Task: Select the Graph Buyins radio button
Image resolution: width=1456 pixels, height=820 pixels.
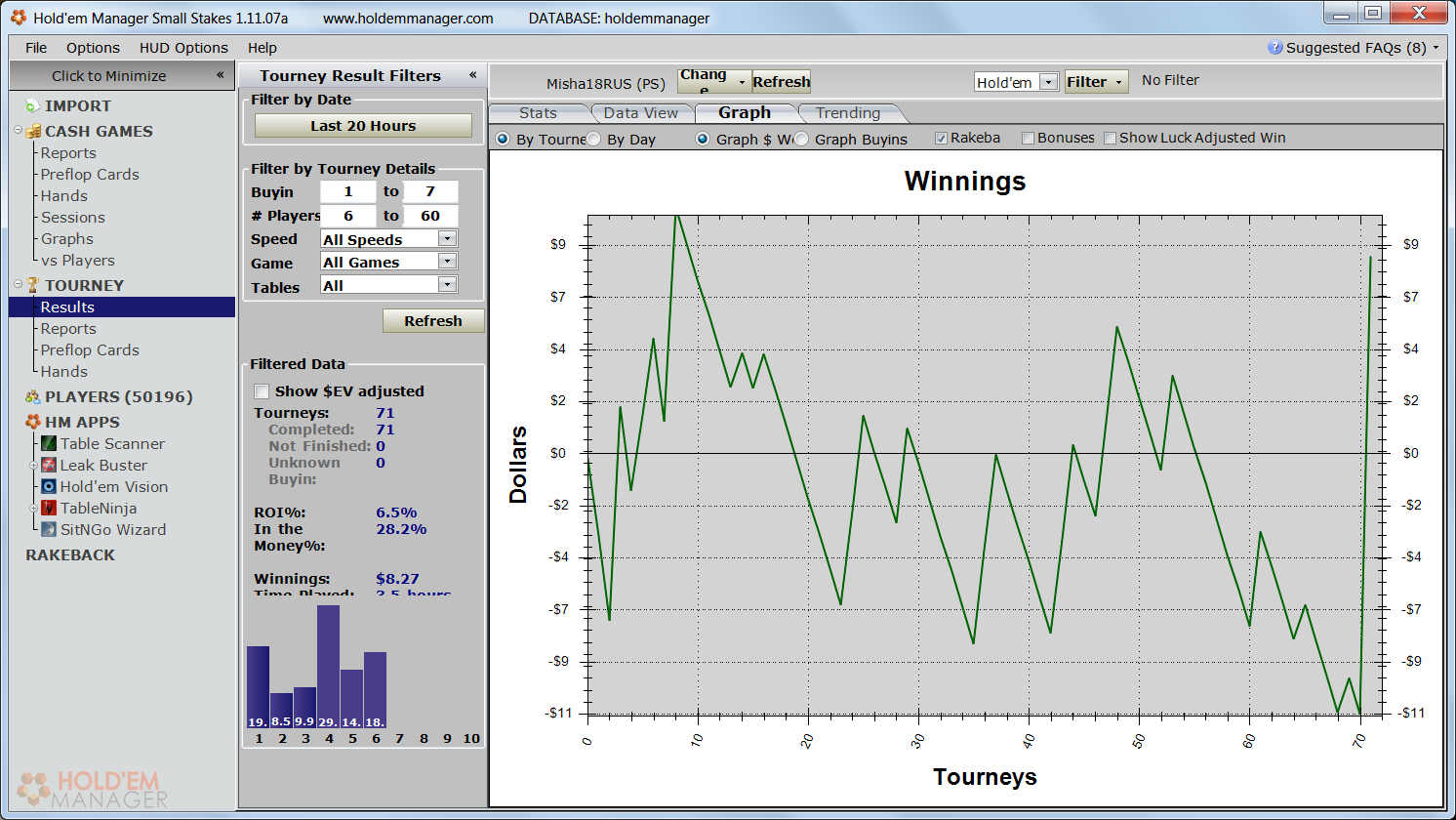Action: coord(801,139)
